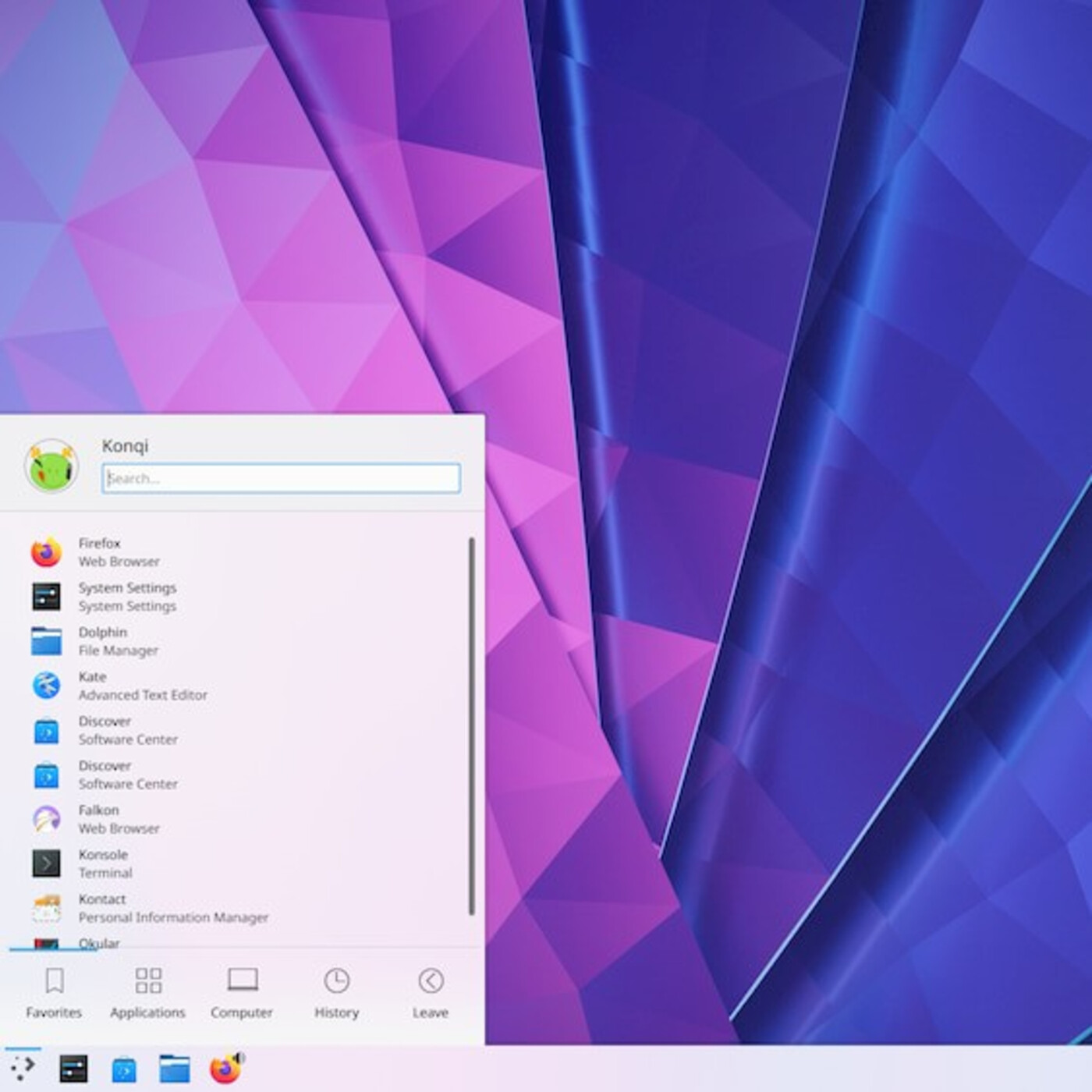Open Discover from the taskbar

[x=123, y=1069]
